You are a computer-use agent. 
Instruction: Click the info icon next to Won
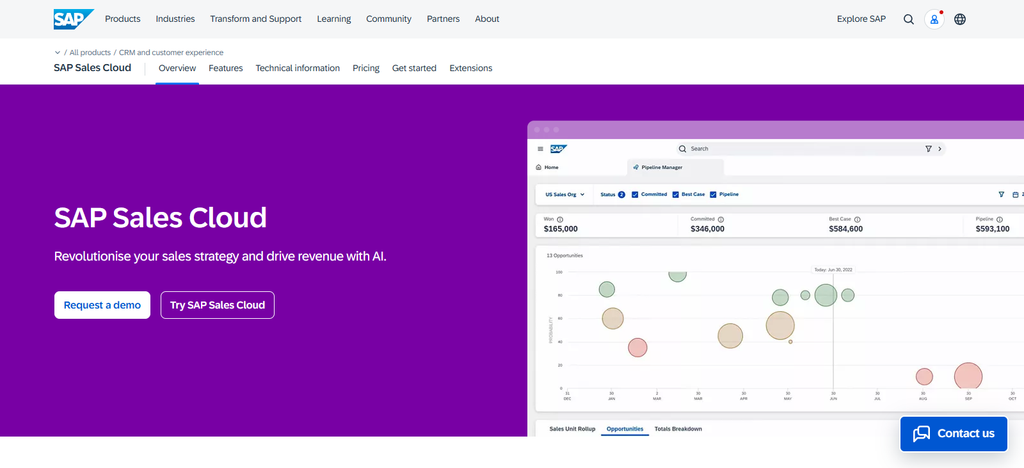pyautogui.click(x=560, y=219)
